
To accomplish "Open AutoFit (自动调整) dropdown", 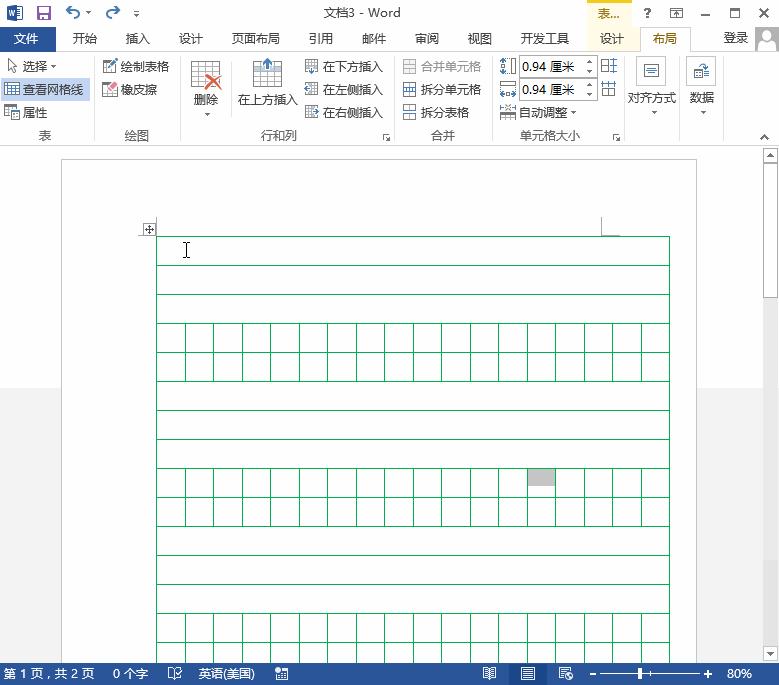I will (x=539, y=112).
